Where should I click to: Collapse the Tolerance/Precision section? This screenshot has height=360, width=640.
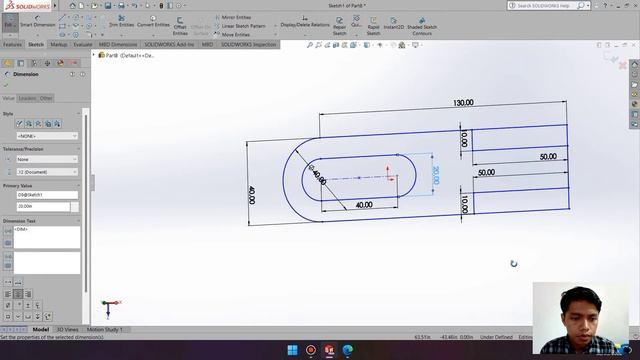(x=78, y=149)
